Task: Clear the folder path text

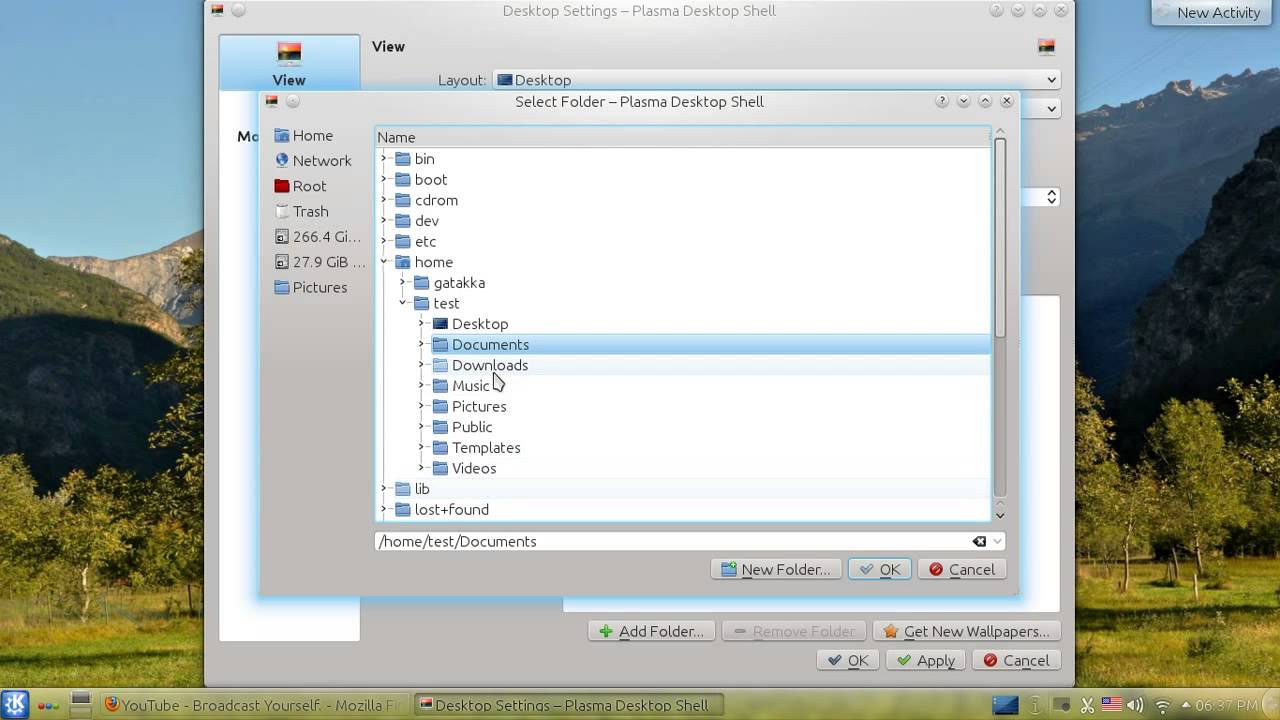Action: pos(979,541)
